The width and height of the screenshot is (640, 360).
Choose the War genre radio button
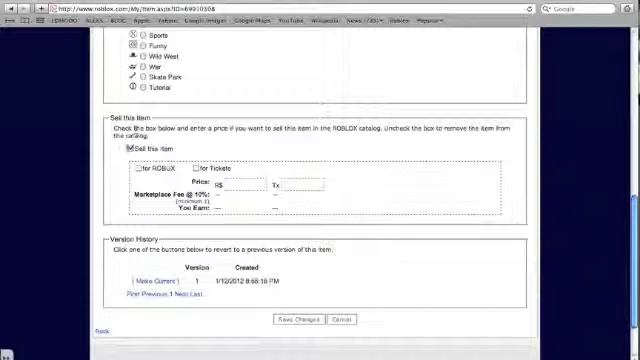(143, 67)
